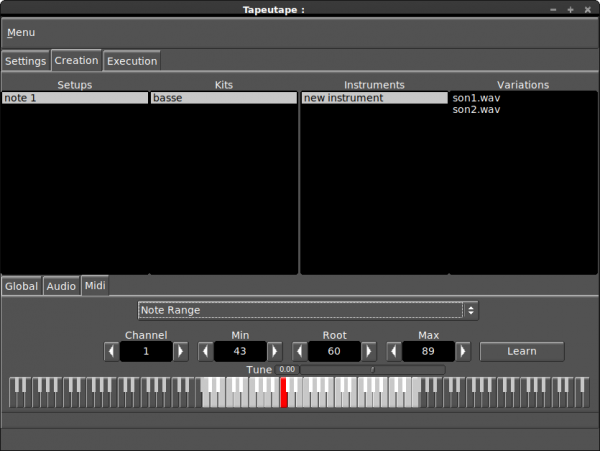Increase the Root note value arrow
Image resolution: width=600 pixels, height=451 pixels.
point(369,352)
